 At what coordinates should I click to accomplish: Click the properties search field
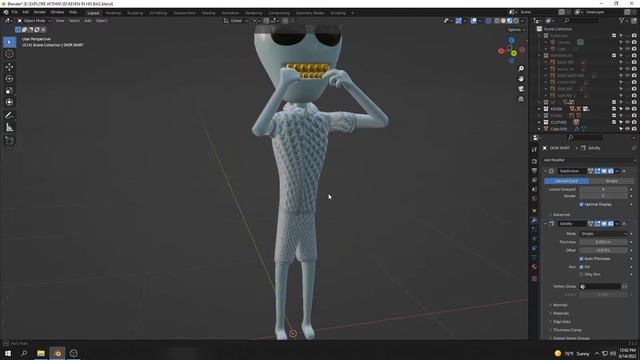click(586, 138)
